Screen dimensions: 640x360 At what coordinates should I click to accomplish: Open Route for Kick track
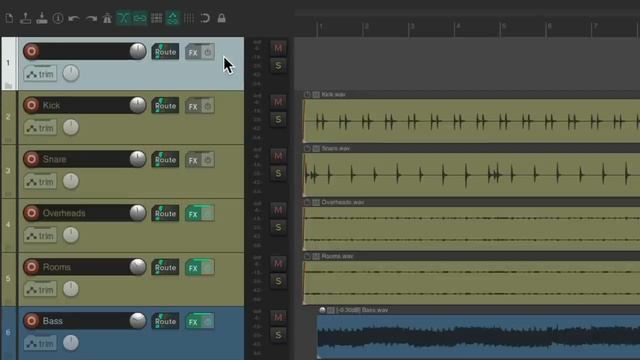pyautogui.click(x=165, y=106)
